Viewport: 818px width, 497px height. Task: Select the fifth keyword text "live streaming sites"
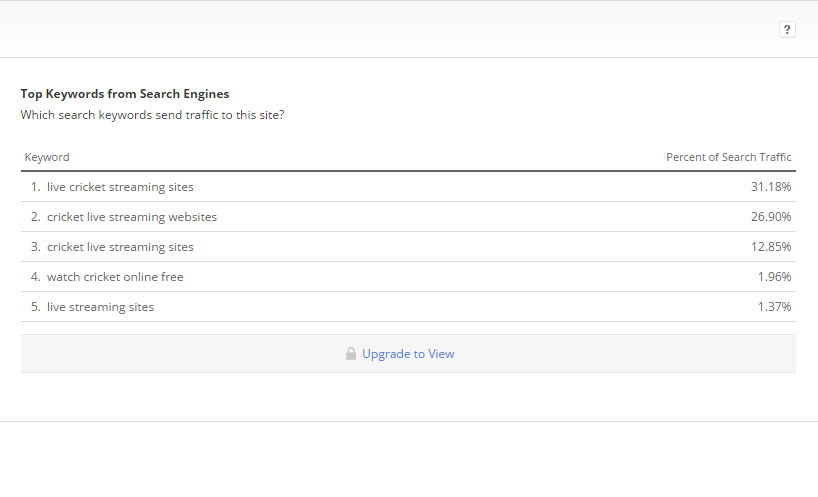(x=101, y=307)
